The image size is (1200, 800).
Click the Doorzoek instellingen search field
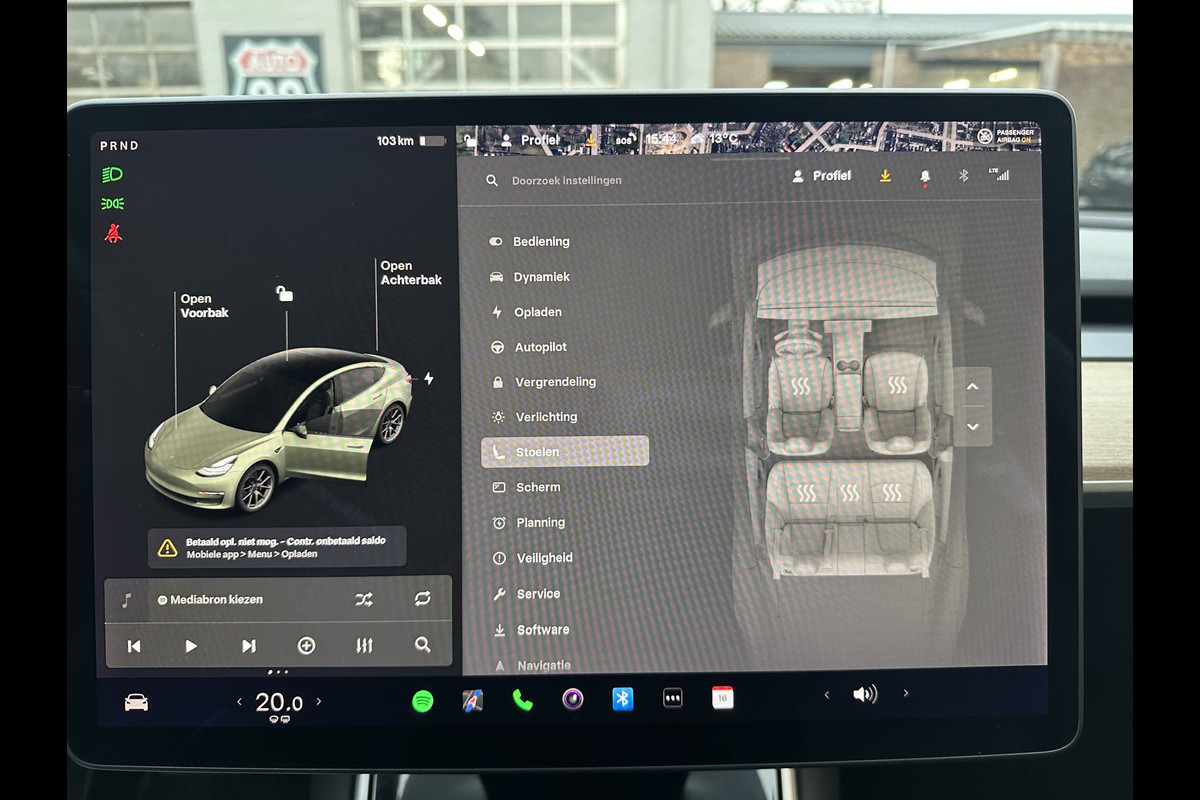coord(566,181)
